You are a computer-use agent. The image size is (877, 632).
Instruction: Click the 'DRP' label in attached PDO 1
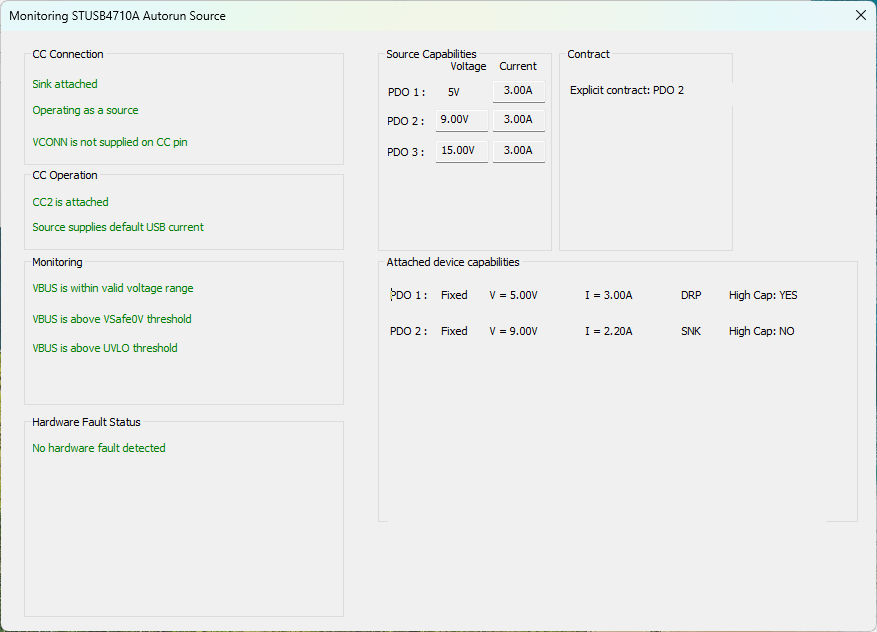point(691,295)
